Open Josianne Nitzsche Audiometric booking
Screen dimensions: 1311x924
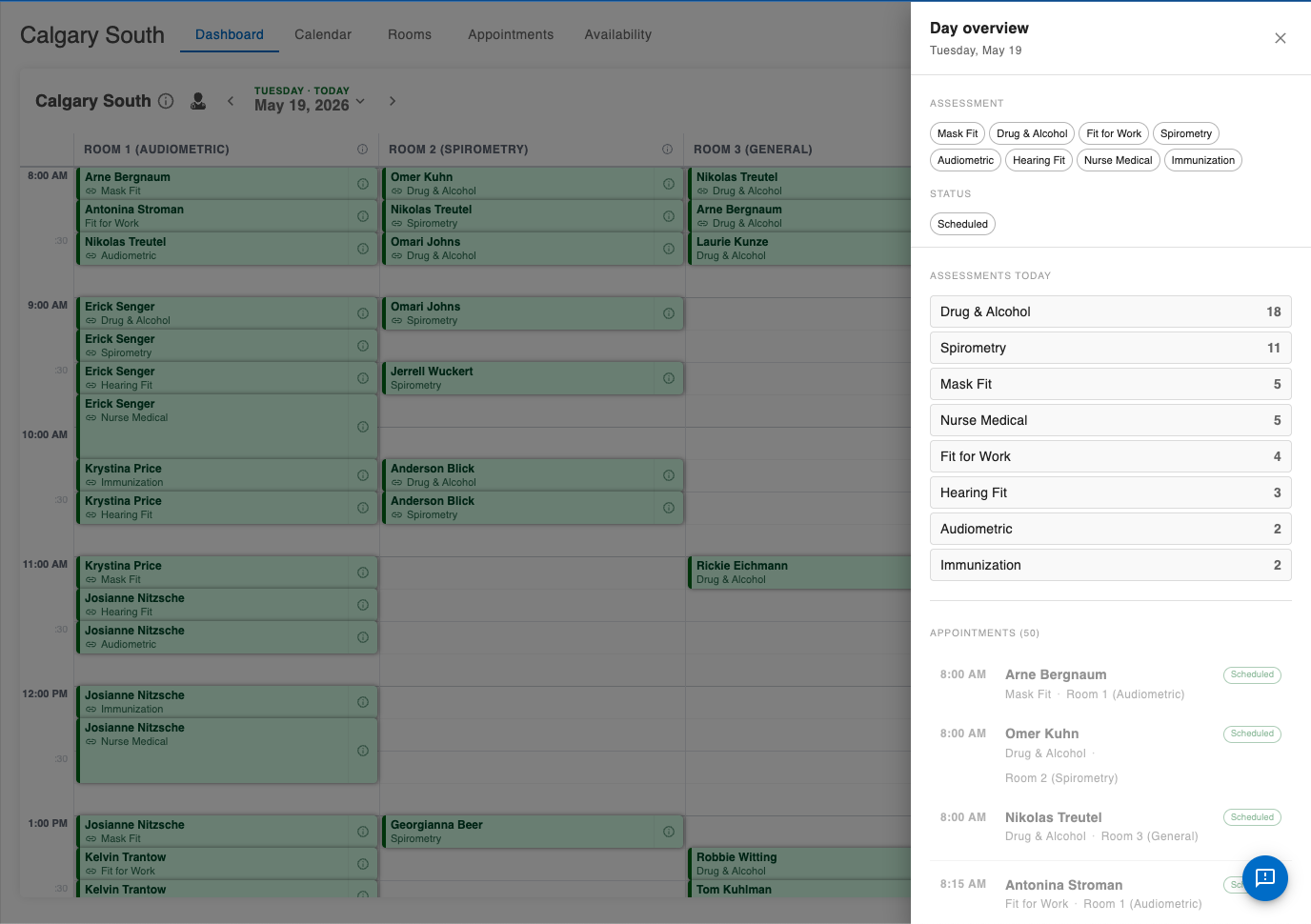tap(227, 637)
